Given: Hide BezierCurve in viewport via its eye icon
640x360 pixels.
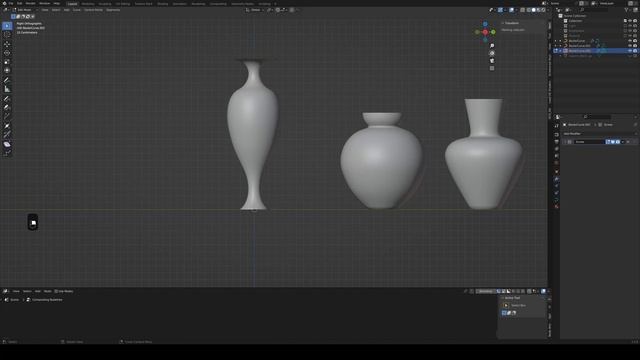Looking at the screenshot, I should 630,41.
